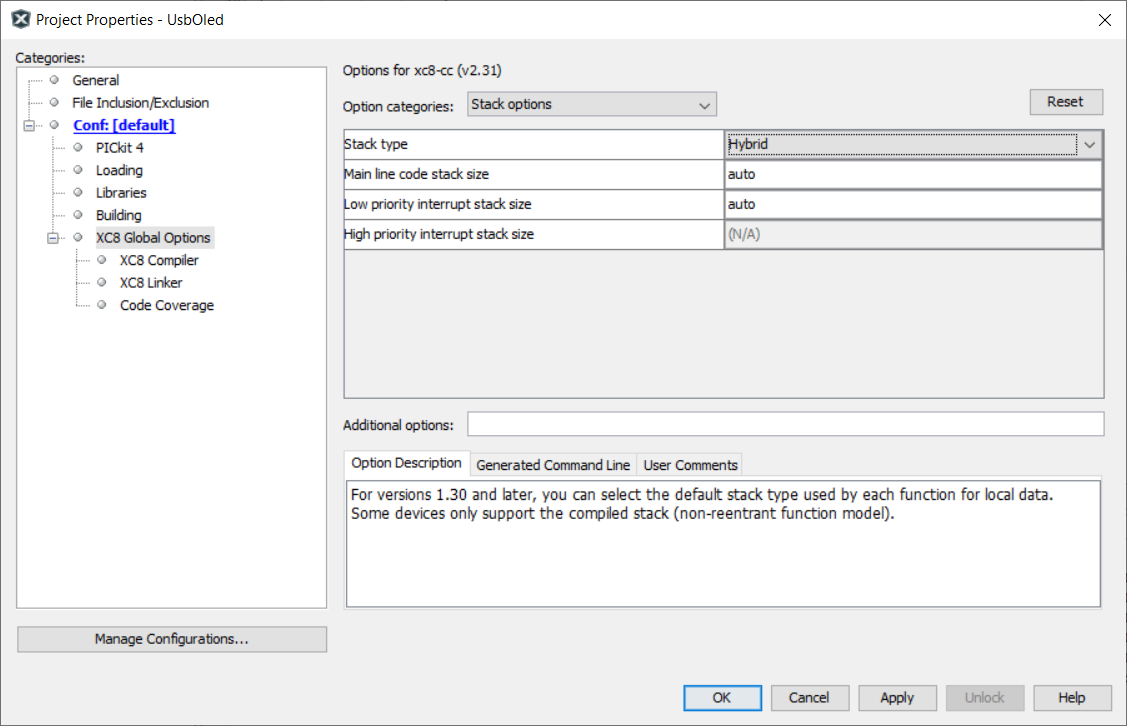Click the MPLAB X icon in title bar
Image resolution: width=1127 pixels, height=726 pixels.
(x=20, y=19)
